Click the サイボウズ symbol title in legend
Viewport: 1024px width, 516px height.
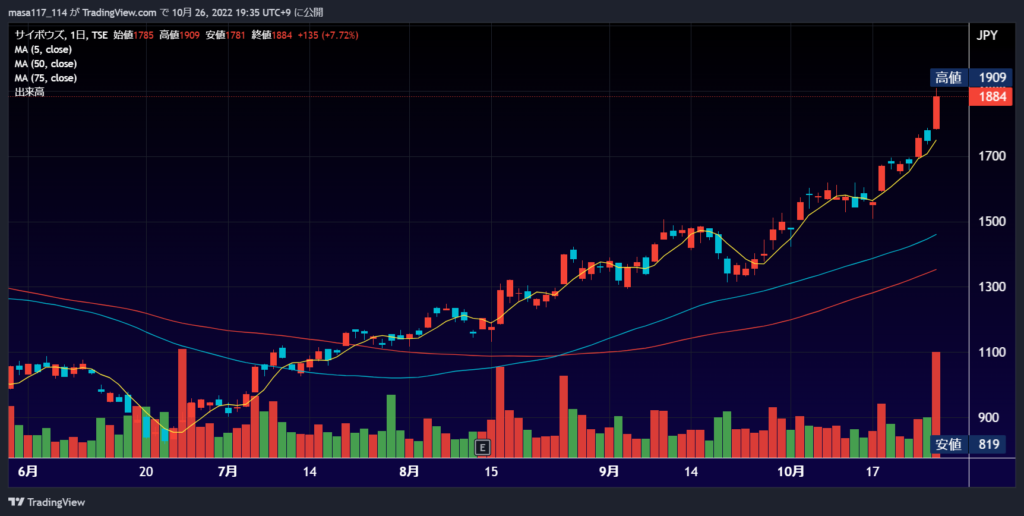[x=40, y=35]
